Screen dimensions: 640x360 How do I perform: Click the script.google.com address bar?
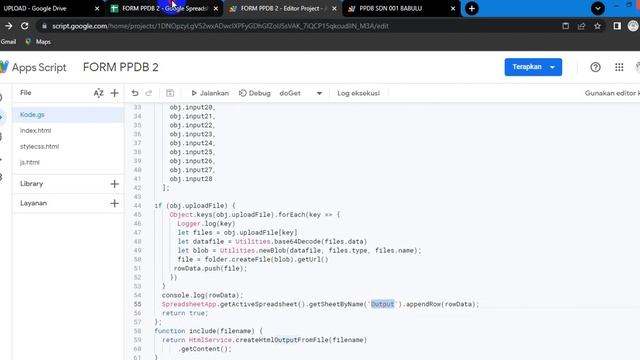pos(220,26)
